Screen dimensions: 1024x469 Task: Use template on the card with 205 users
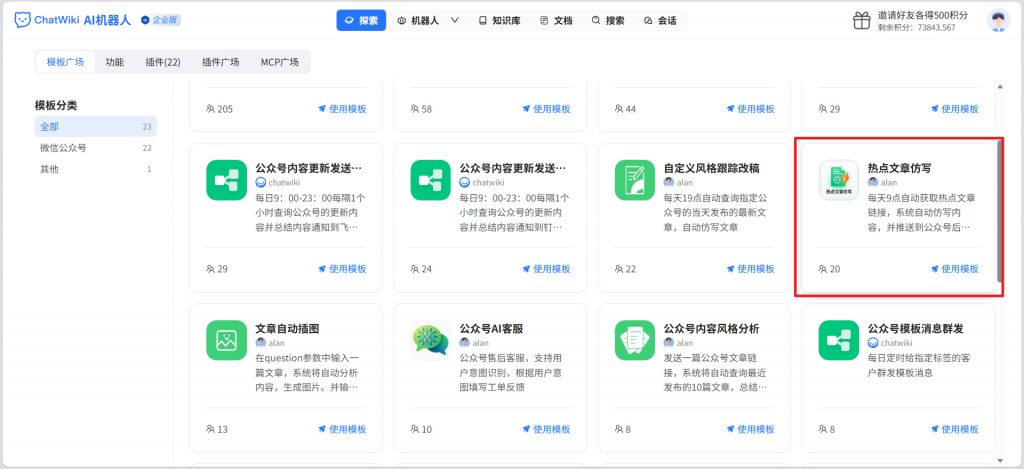coord(342,108)
